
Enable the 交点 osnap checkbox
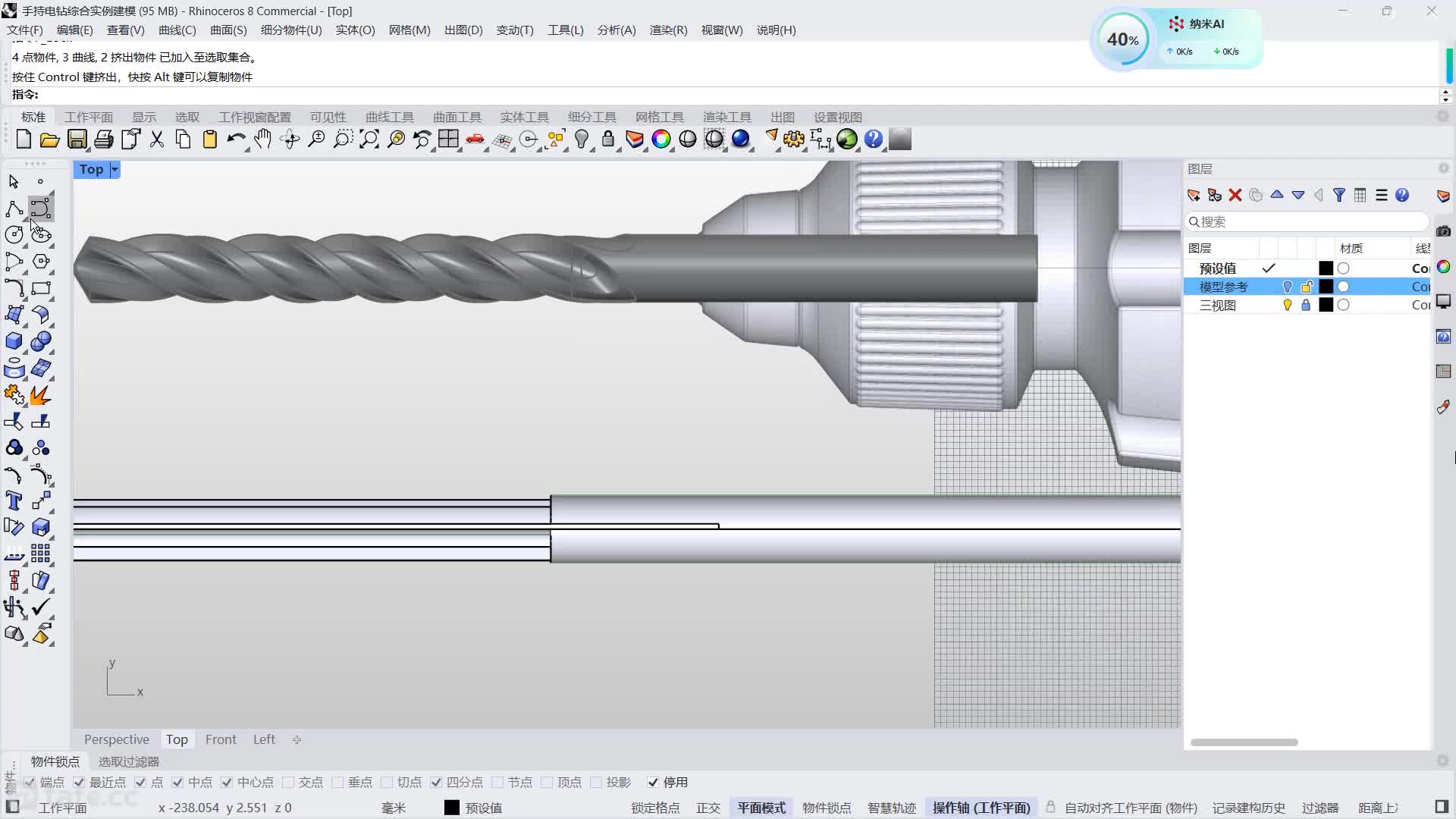pyautogui.click(x=288, y=783)
